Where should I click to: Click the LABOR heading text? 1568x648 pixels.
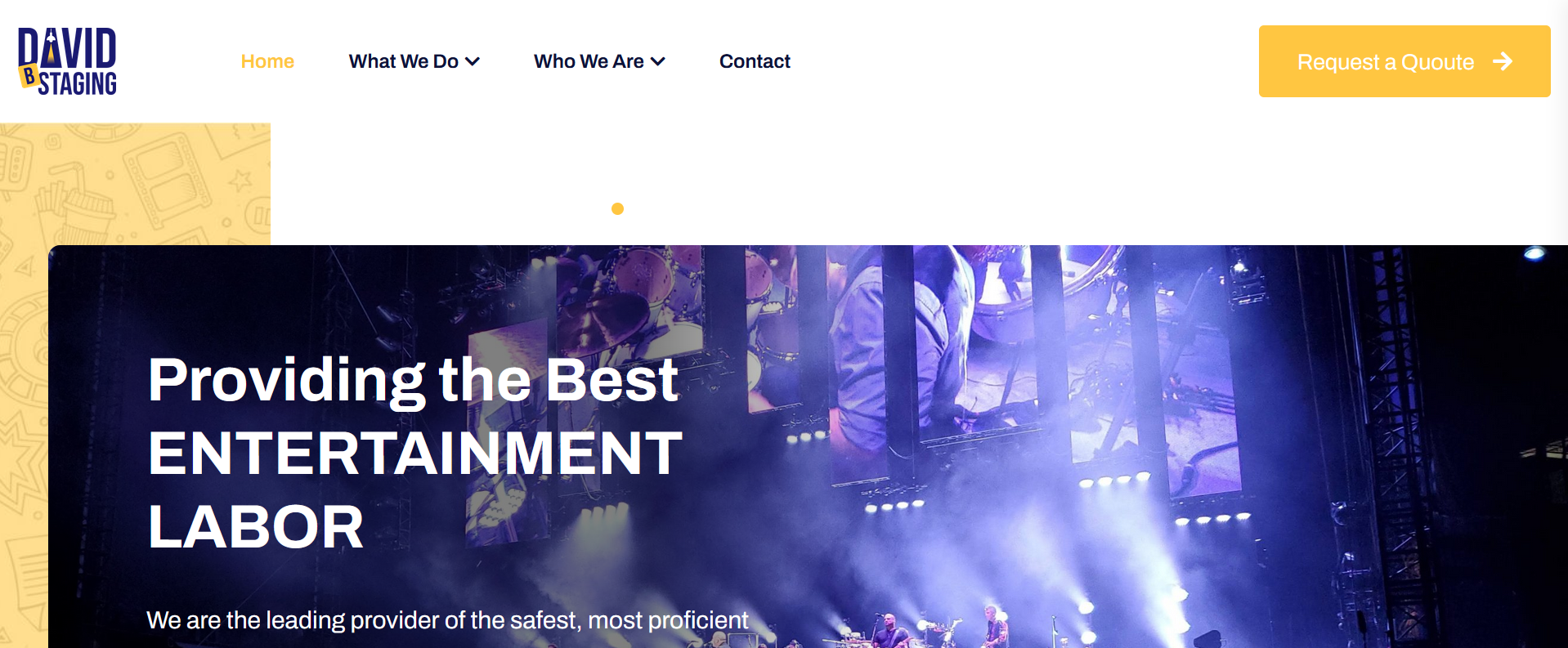coord(256,526)
